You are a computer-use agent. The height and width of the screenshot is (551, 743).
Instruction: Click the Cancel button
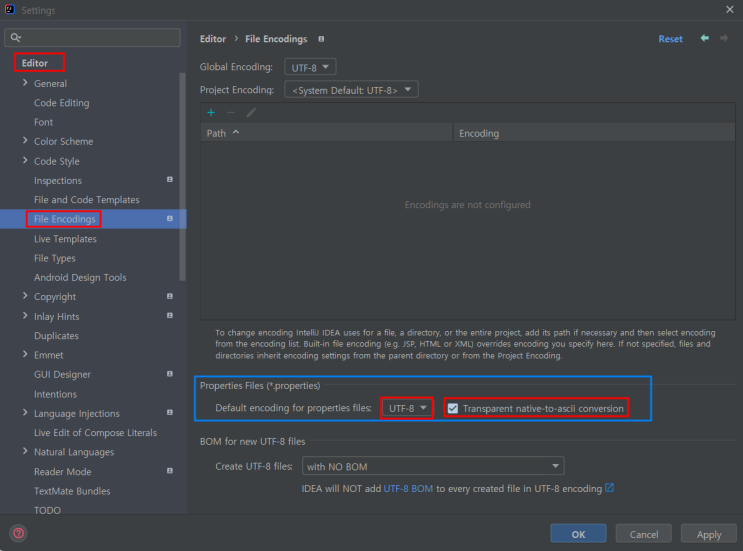[x=643, y=534]
